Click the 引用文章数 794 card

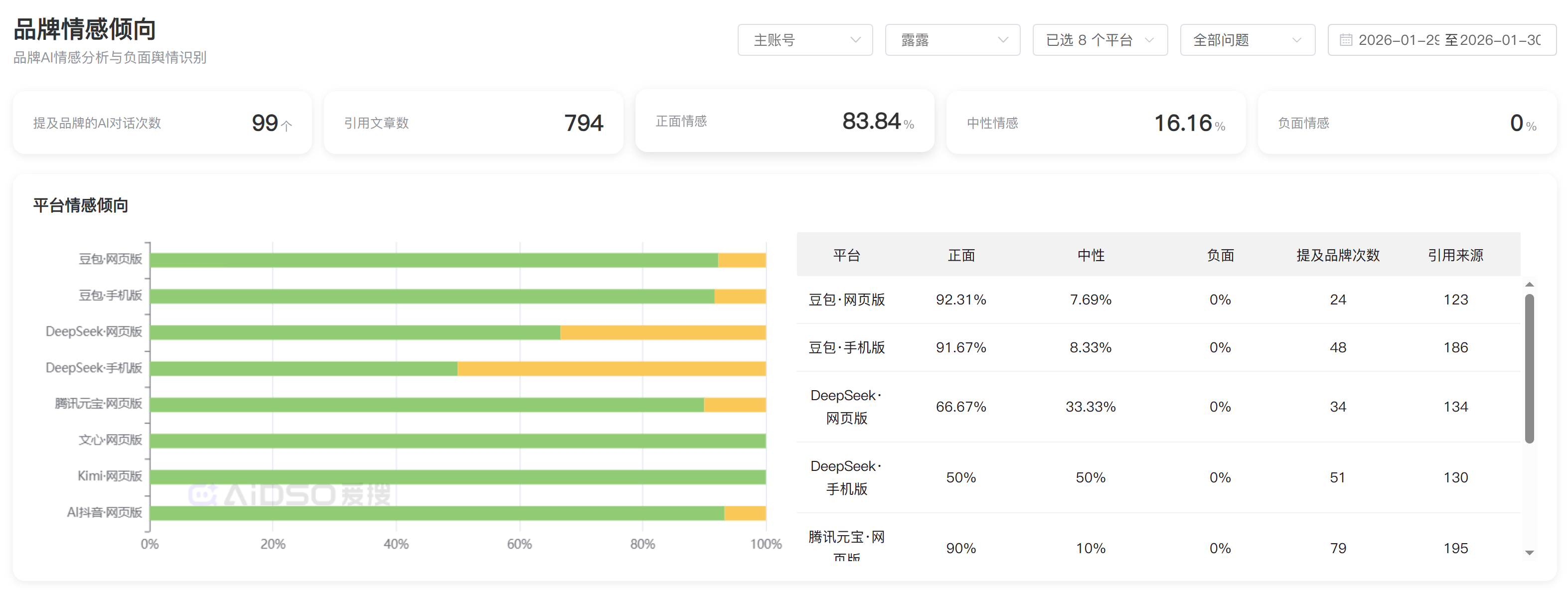click(473, 123)
